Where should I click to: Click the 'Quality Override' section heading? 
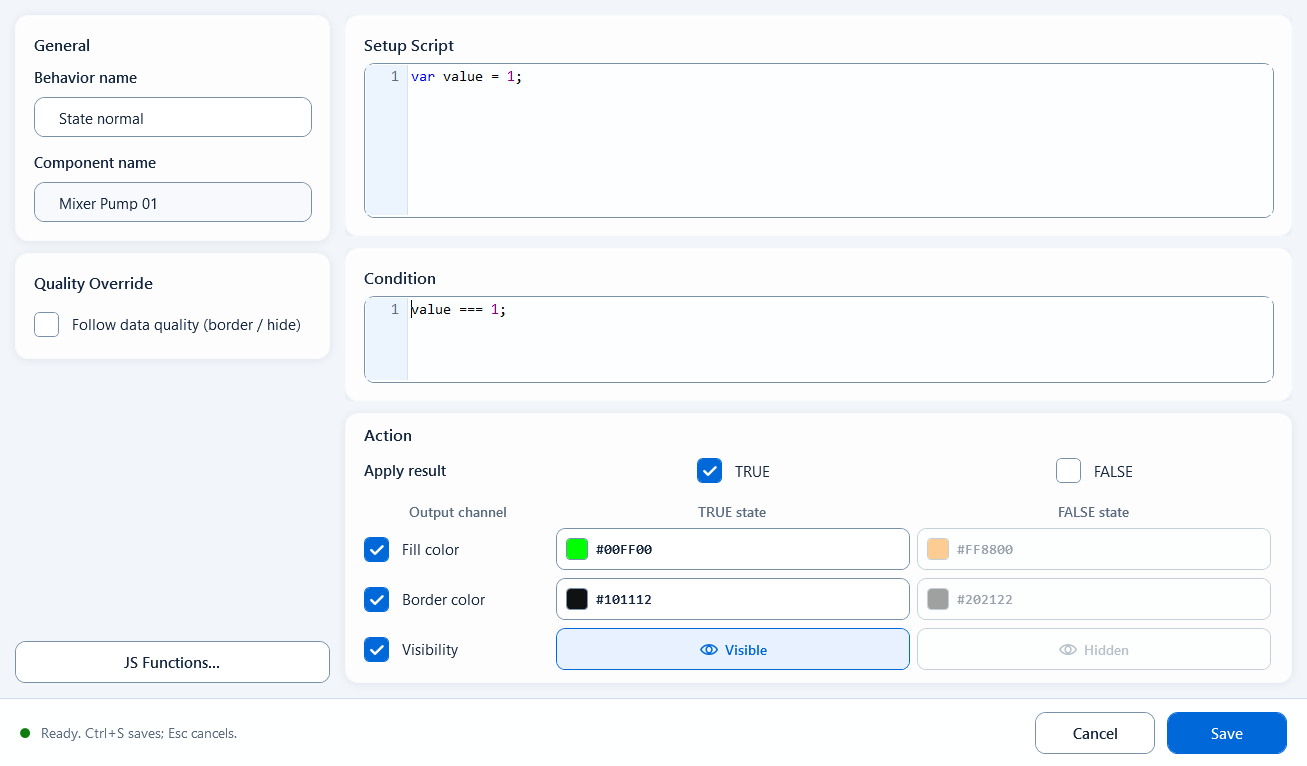point(93,284)
